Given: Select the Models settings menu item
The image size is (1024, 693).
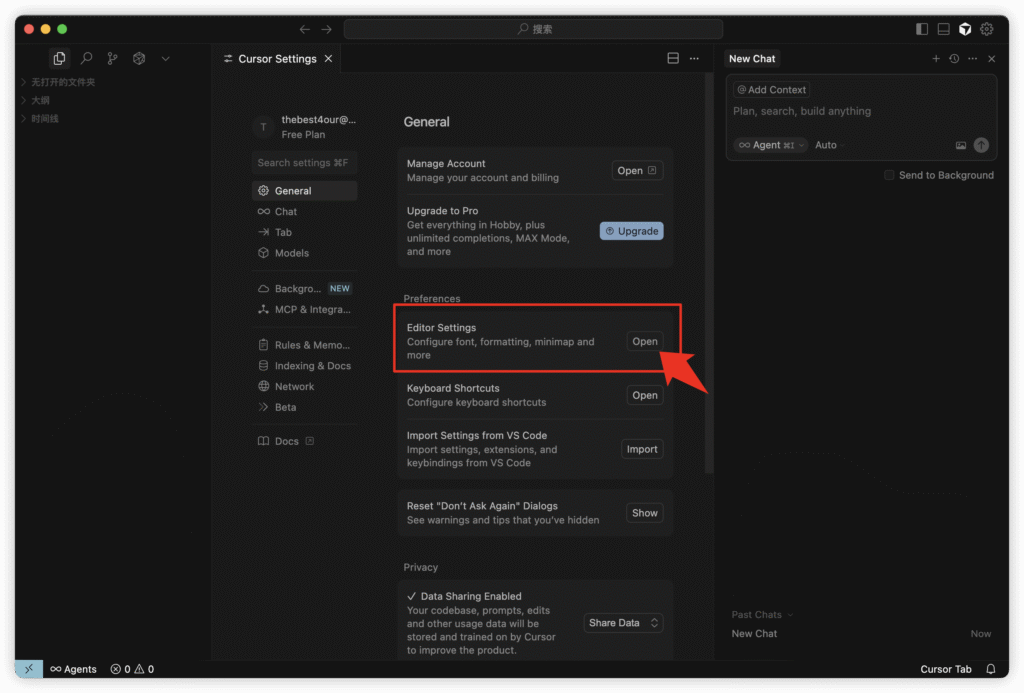Looking at the screenshot, I should [x=291, y=253].
